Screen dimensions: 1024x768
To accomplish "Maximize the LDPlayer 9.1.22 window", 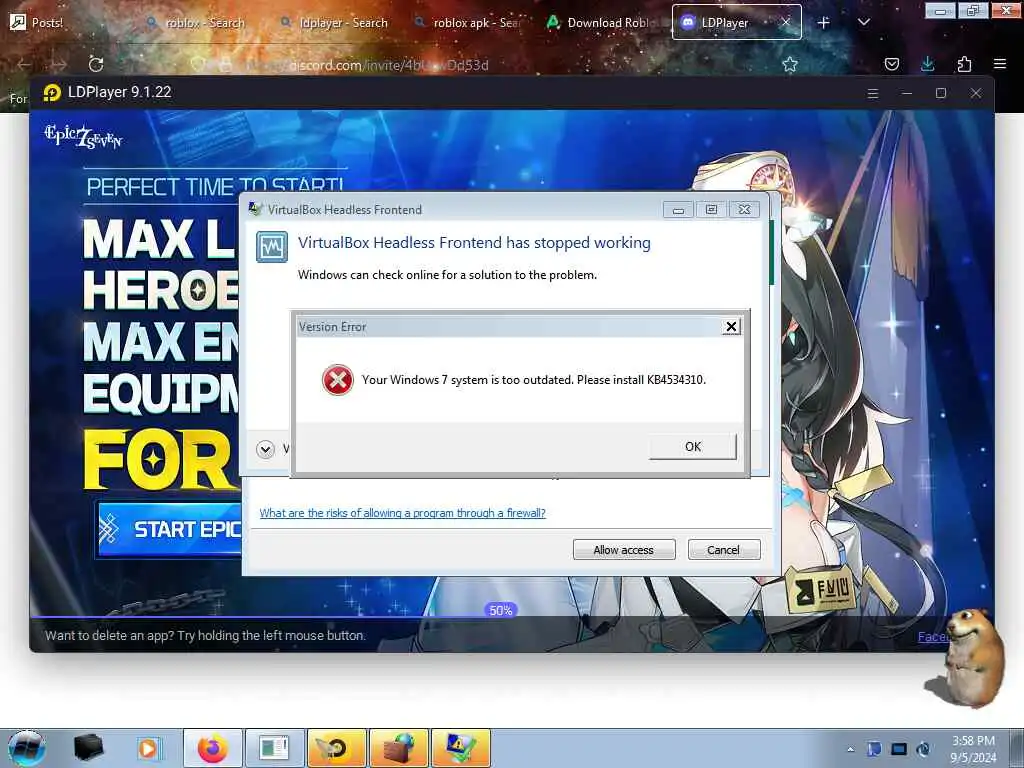I will [x=941, y=93].
